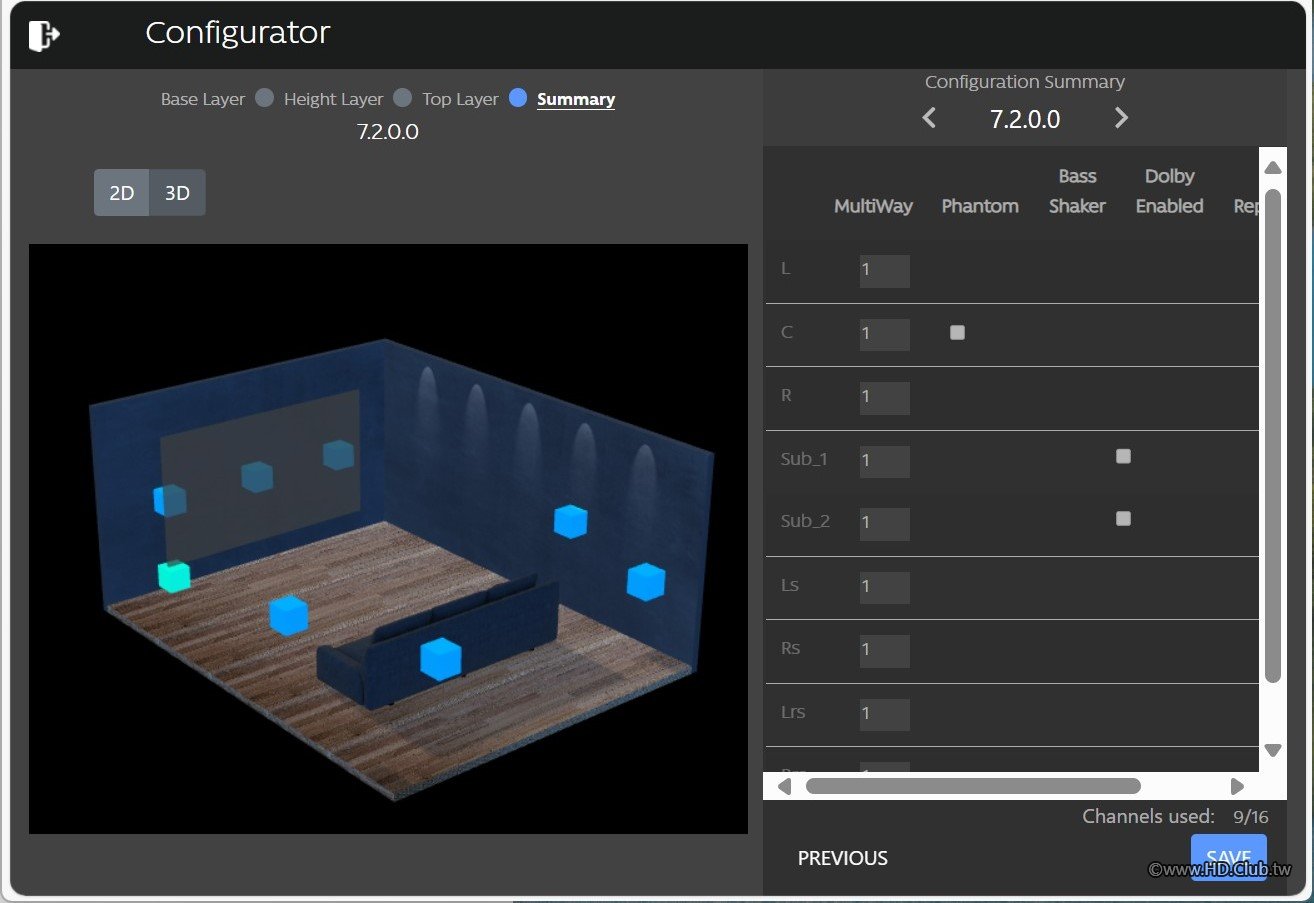Image resolution: width=1314 pixels, height=903 pixels.
Task: Click the MultiWay field for Lrs
Action: coord(885,714)
